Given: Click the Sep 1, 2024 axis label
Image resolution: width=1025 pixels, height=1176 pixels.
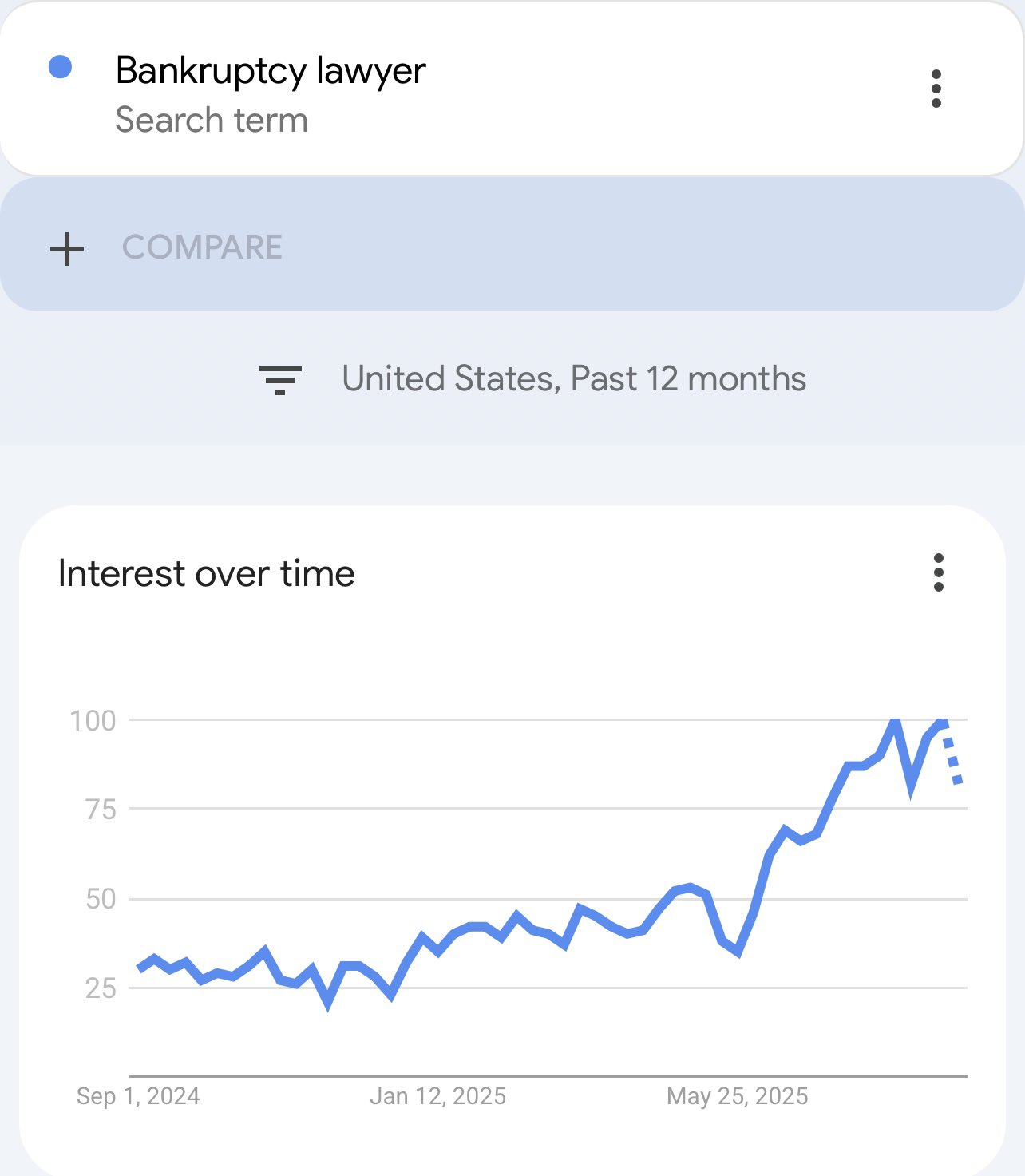Looking at the screenshot, I should (x=138, y=1096).
